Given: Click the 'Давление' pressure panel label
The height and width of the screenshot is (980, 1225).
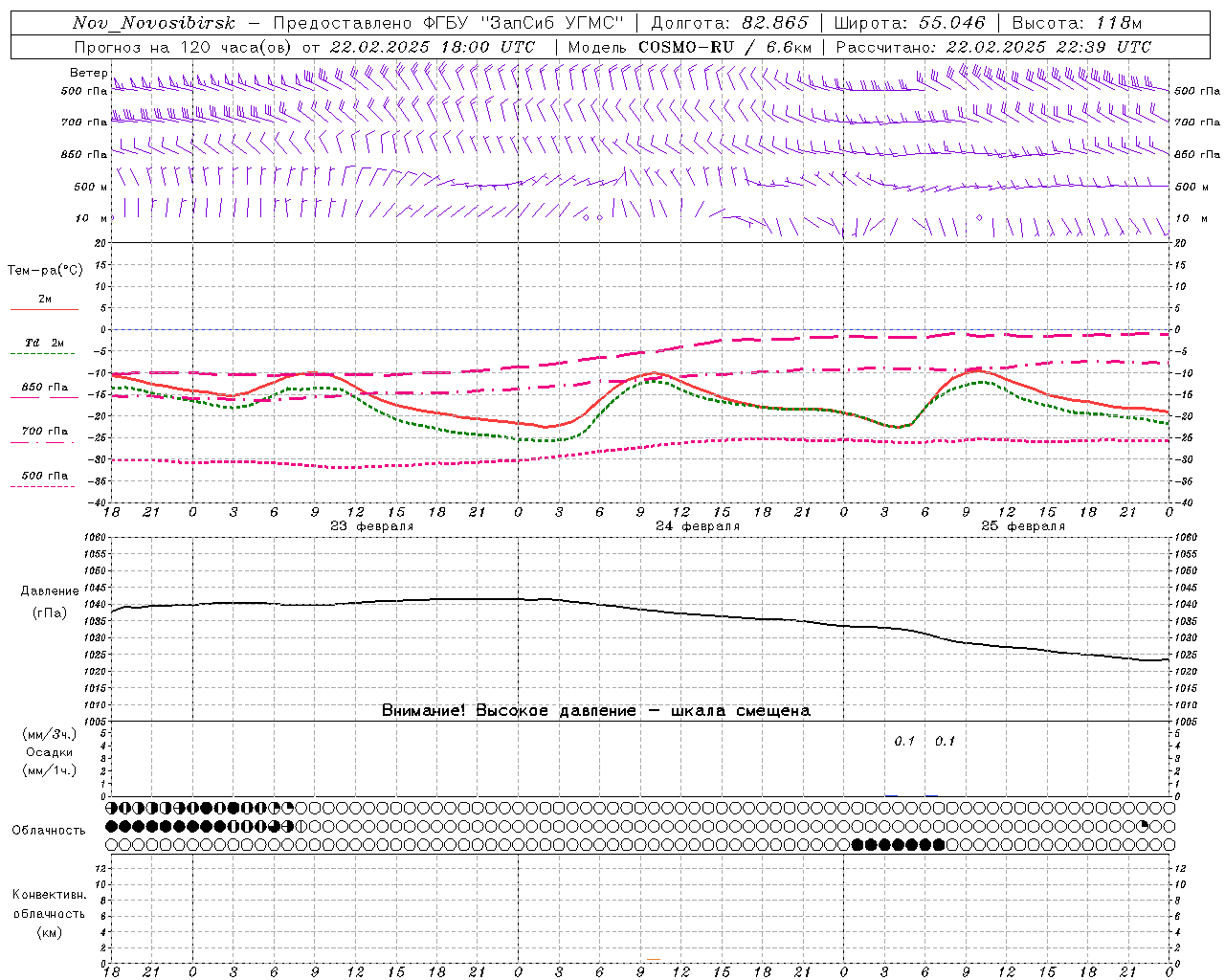Looking at the screenshot, I should 50,591.
